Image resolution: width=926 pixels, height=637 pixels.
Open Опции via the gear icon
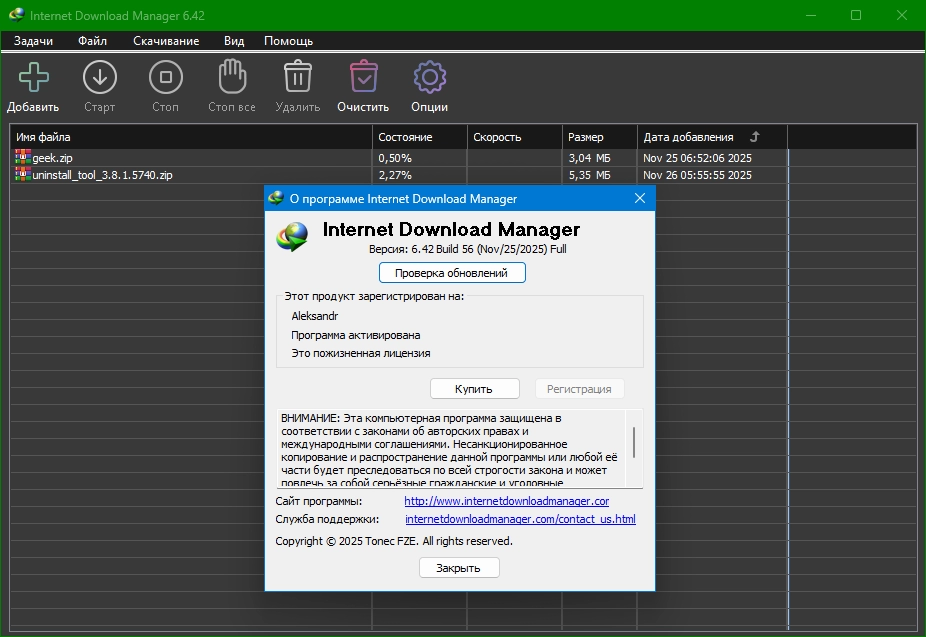coord(429,77)
